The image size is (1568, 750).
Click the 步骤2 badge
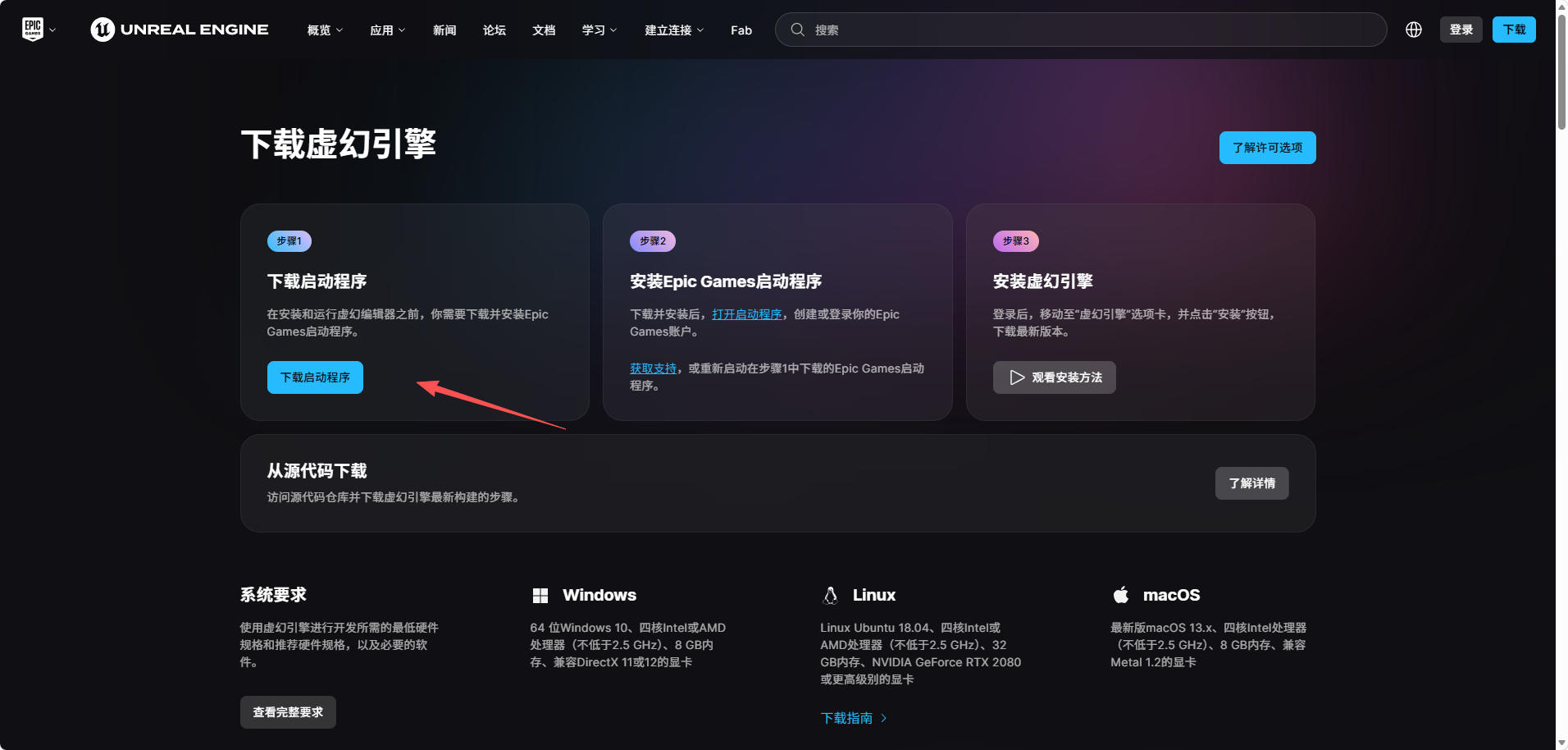(653, 241)
